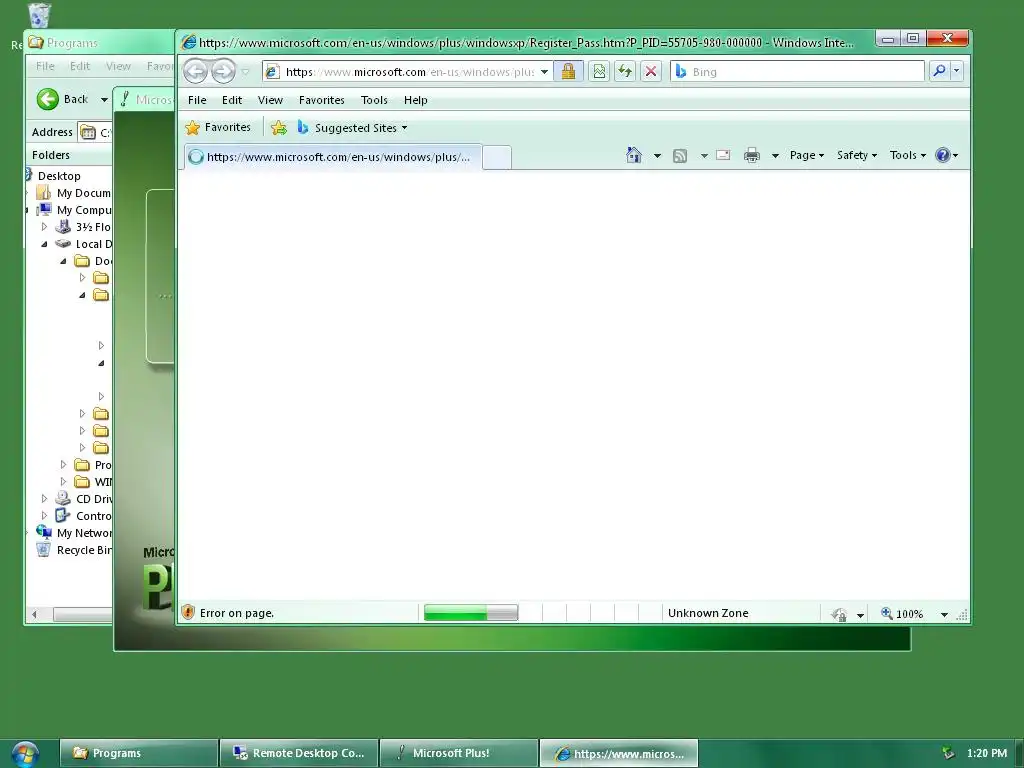Click the Refresh page icon

click(625, 71)
